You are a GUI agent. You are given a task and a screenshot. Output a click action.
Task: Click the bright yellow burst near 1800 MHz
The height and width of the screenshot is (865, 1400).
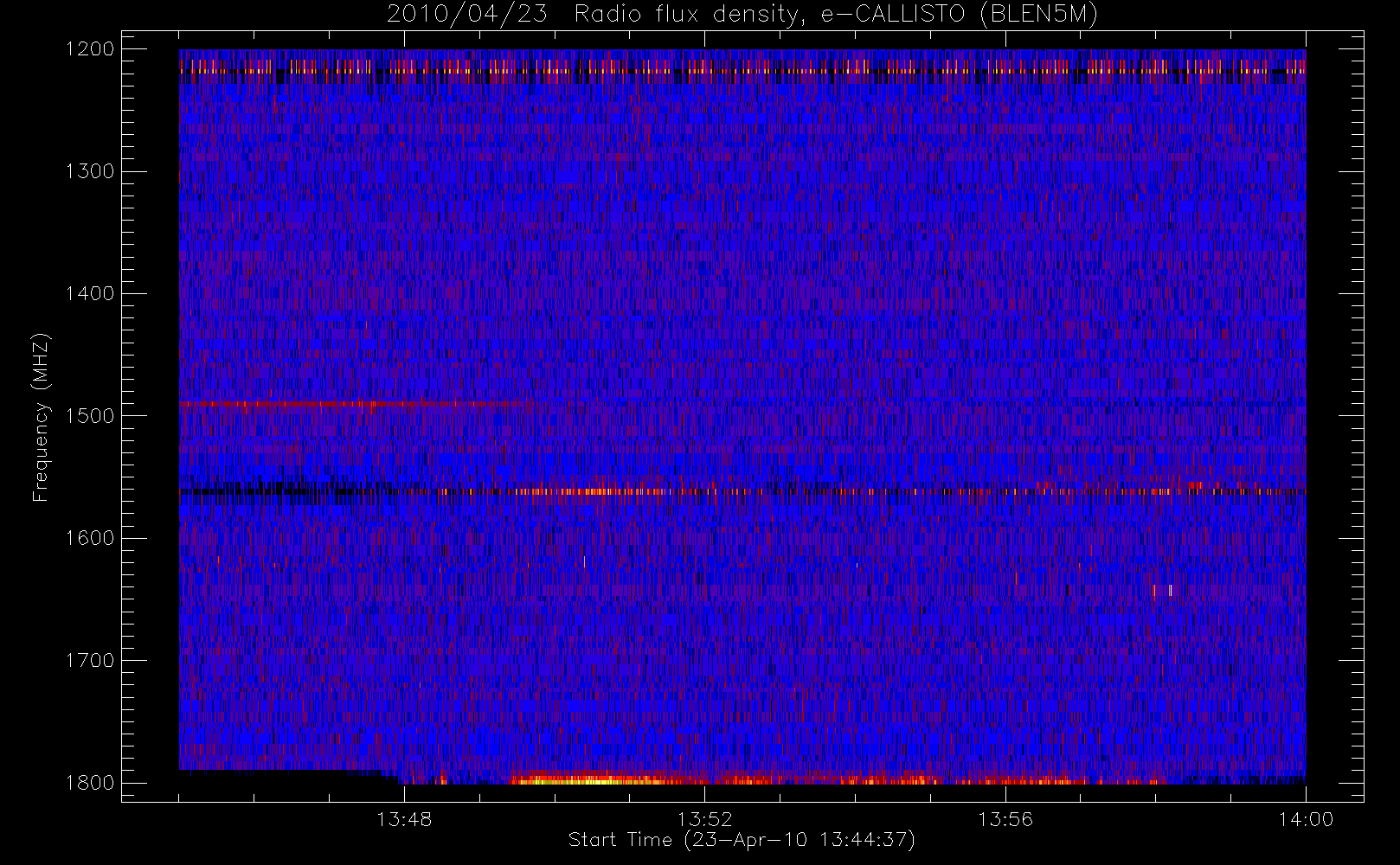[x=588, y=779]
